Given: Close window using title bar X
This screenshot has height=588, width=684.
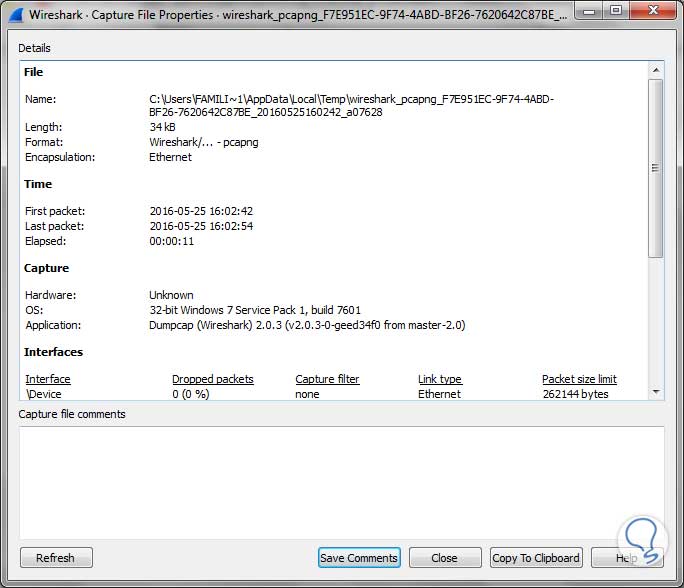Looking at the screenshot, I should click(653, 10).
